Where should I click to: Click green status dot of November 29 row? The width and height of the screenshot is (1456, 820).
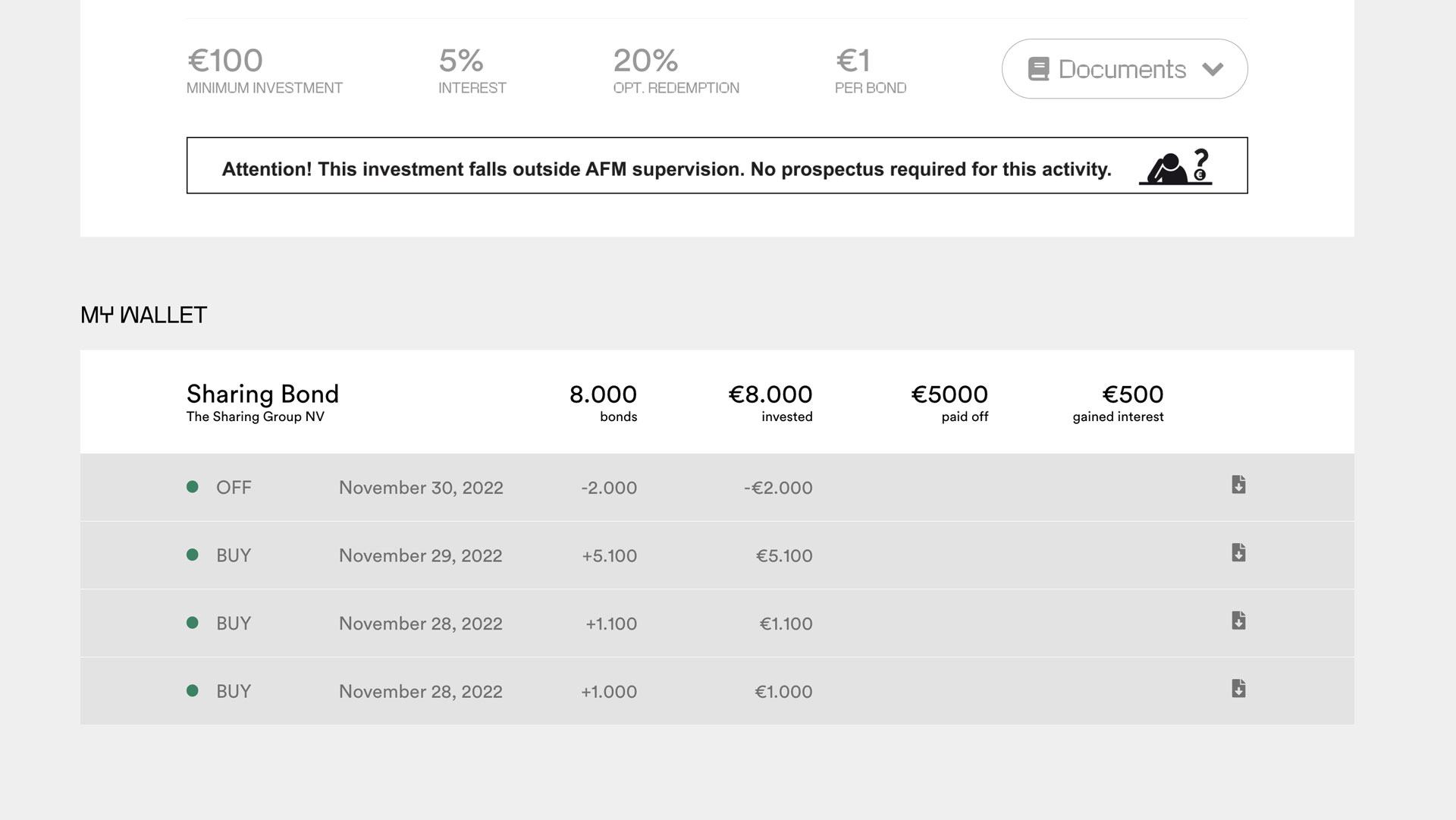click(193, 555)
